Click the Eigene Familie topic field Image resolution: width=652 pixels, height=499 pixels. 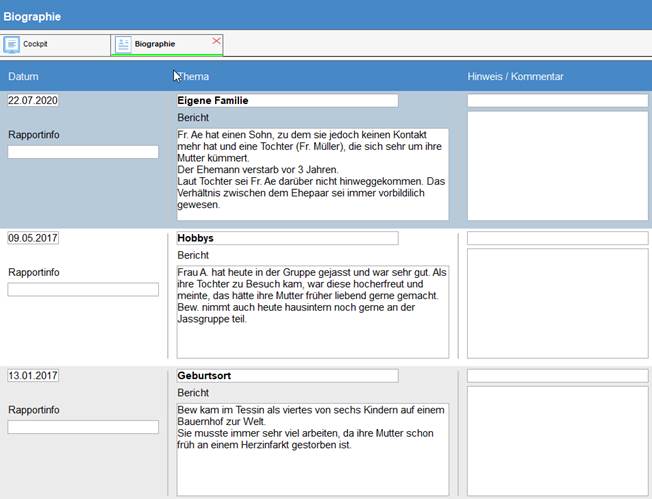pos(287,101)
